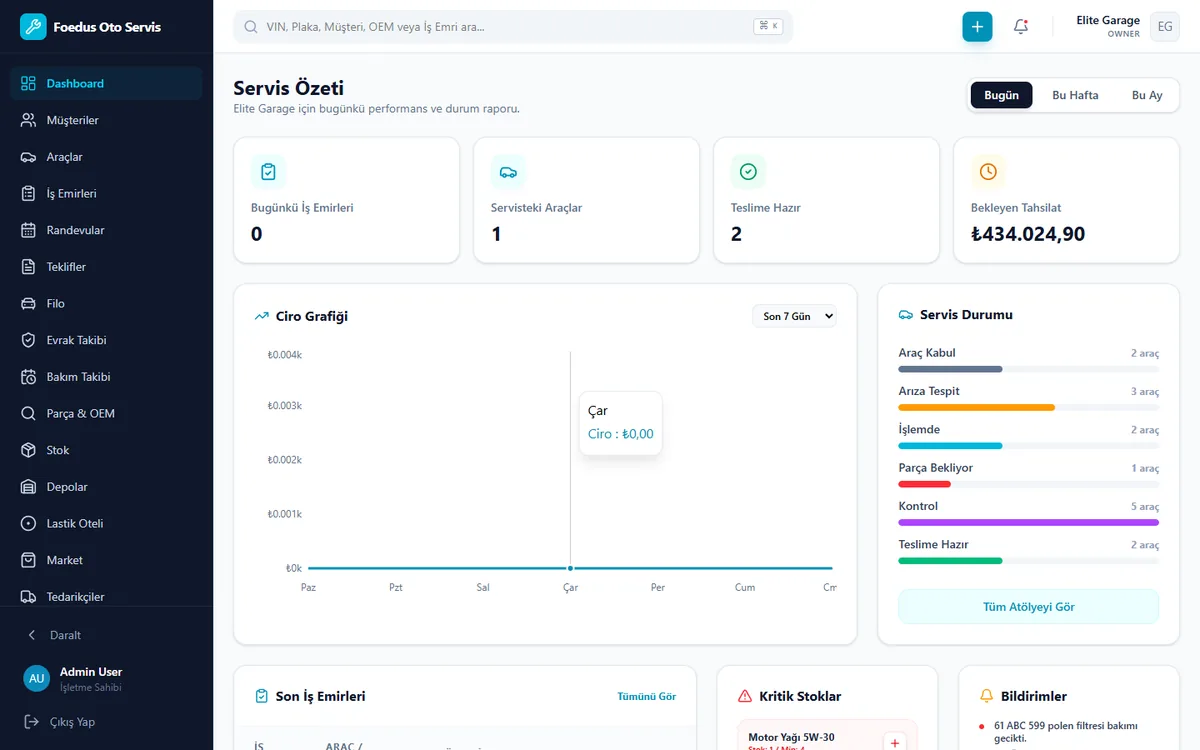Open the Elite Garage account menu
Image resolution: width=1200 pixels, height=750 pixels.
tap(1127, 27)
